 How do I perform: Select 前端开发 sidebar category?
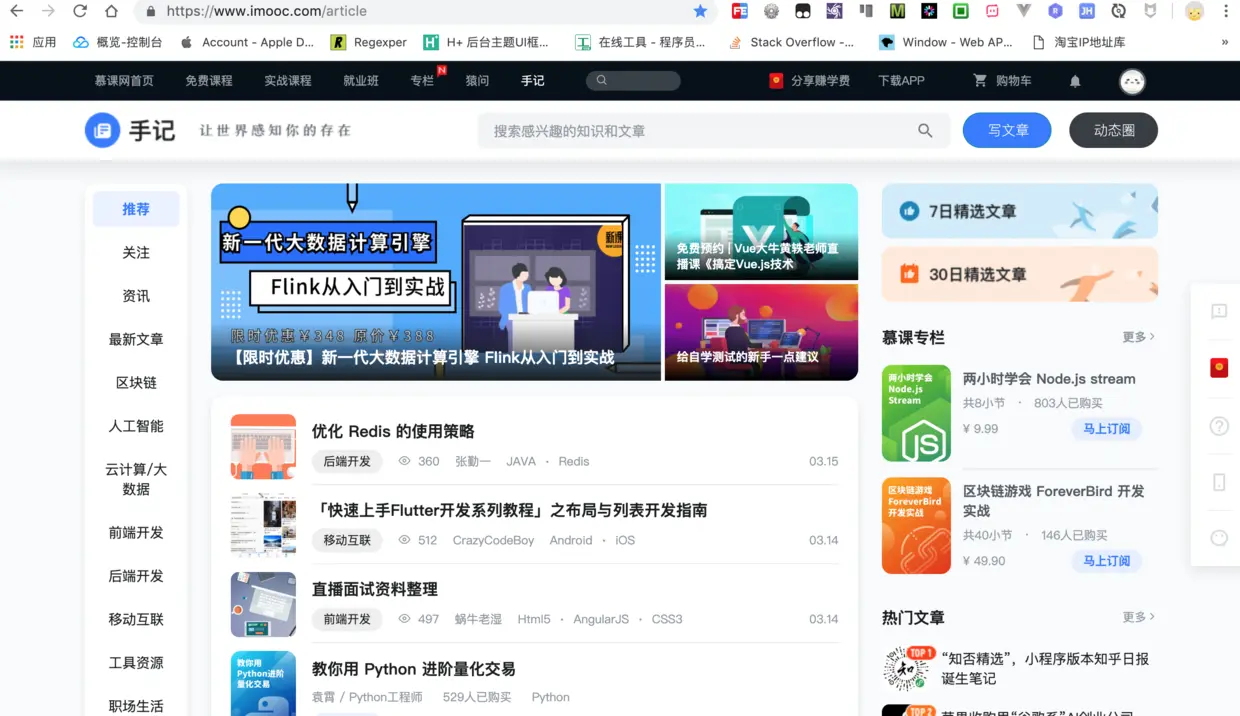point(136,533)
